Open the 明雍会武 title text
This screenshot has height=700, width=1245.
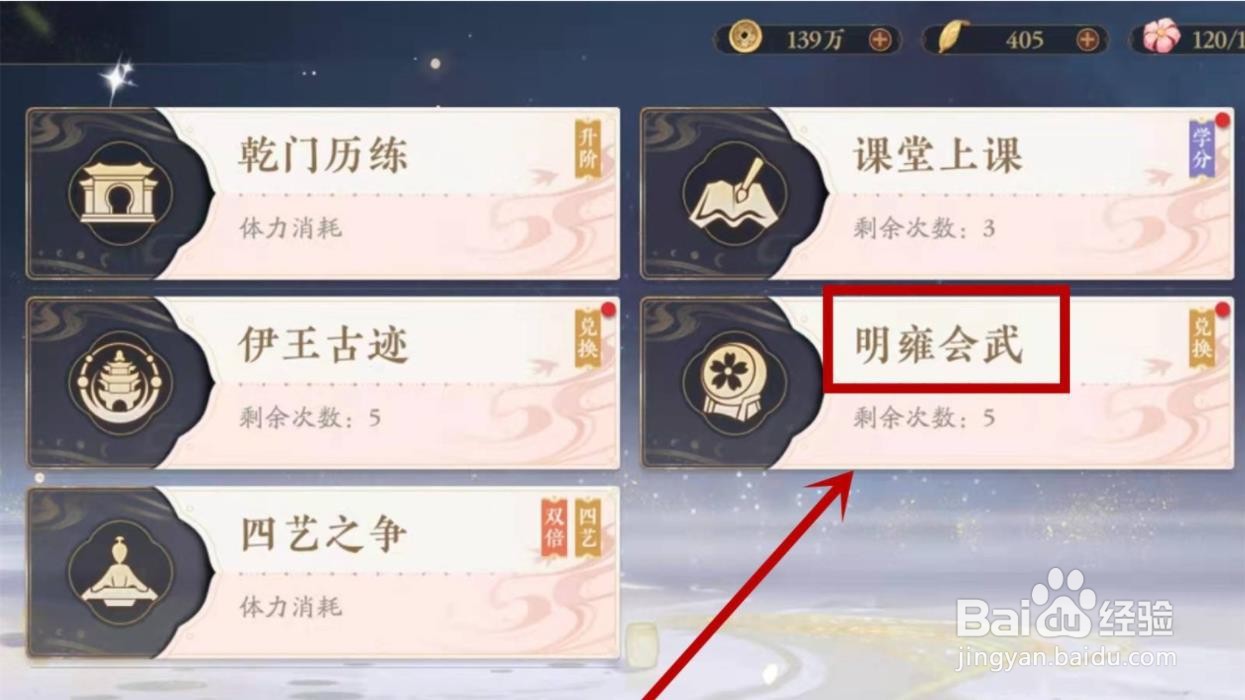(939, 345)
